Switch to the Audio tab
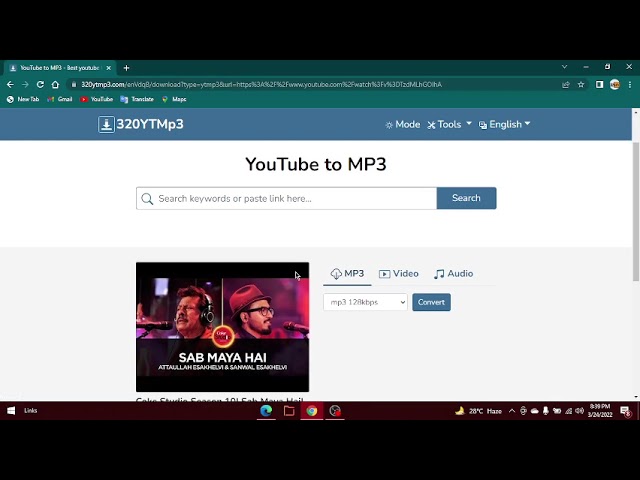640x480 pixels. click(x=453, y=273)
